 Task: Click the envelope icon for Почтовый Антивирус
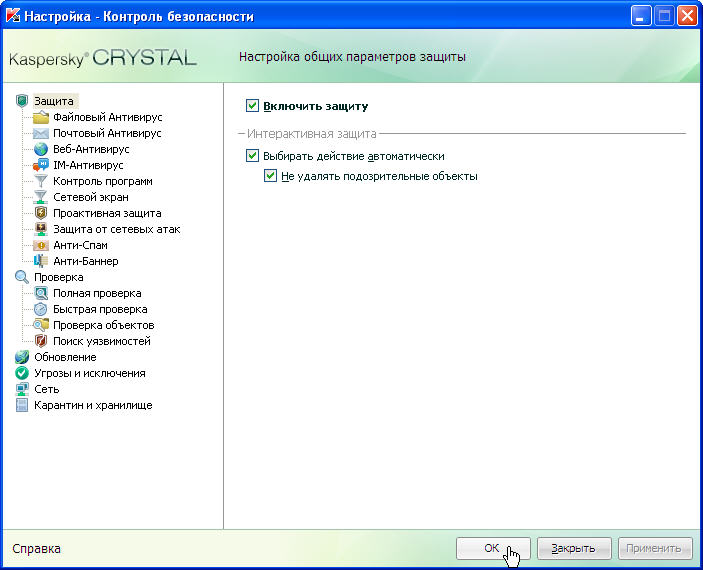40,133
